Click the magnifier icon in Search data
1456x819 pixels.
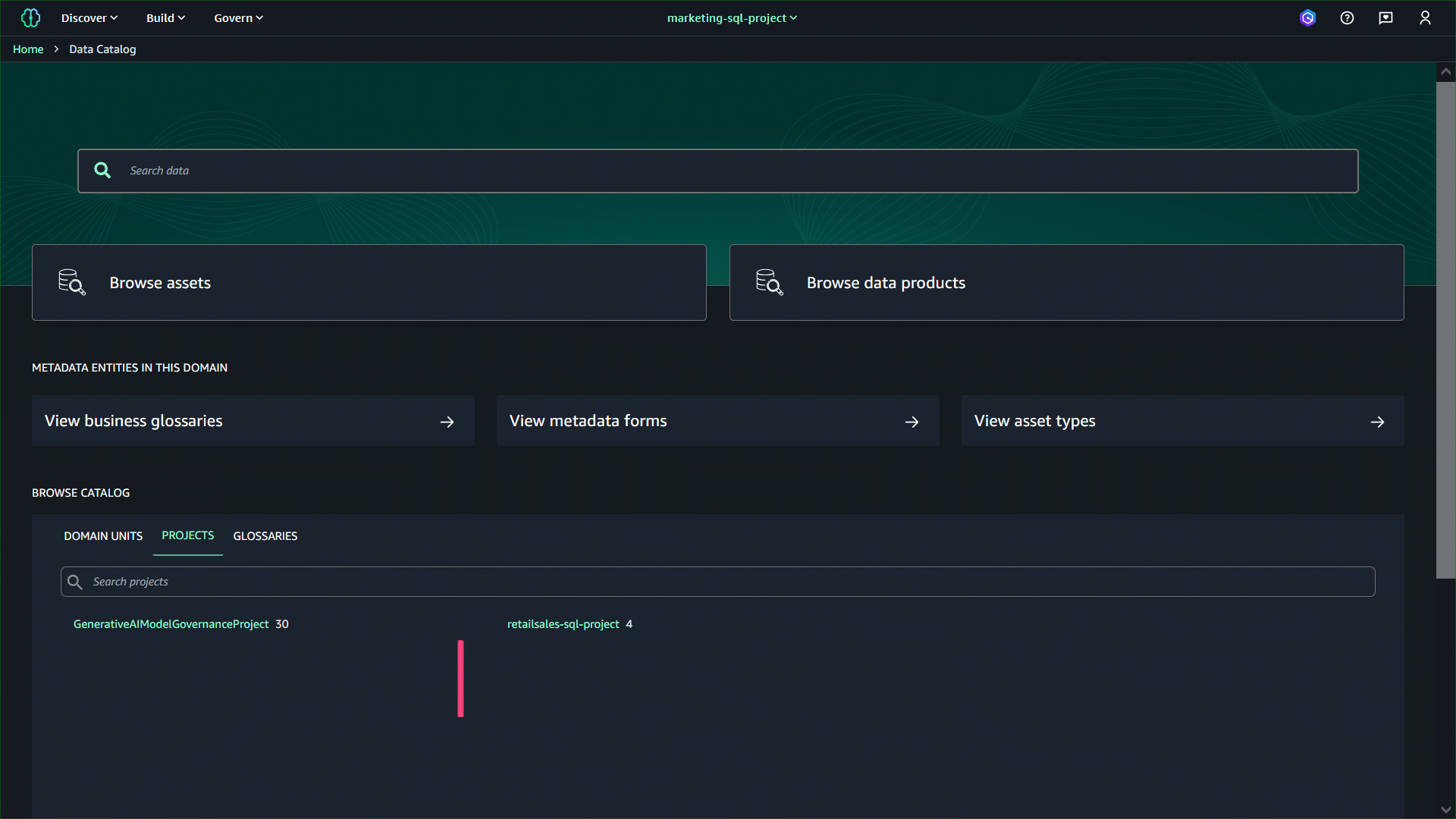pyautogui.click(x=102, y=171)
